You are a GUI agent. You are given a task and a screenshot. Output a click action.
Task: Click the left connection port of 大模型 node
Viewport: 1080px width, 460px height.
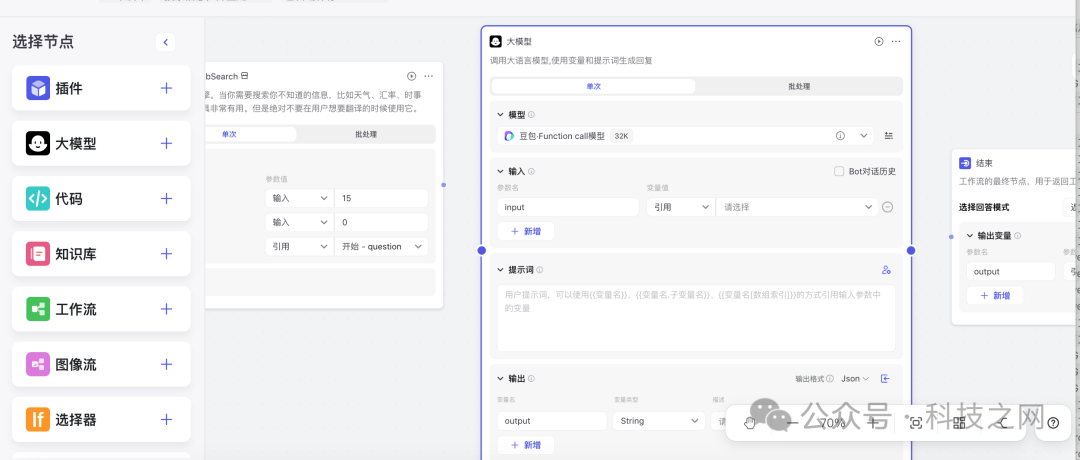click(481, 251)
